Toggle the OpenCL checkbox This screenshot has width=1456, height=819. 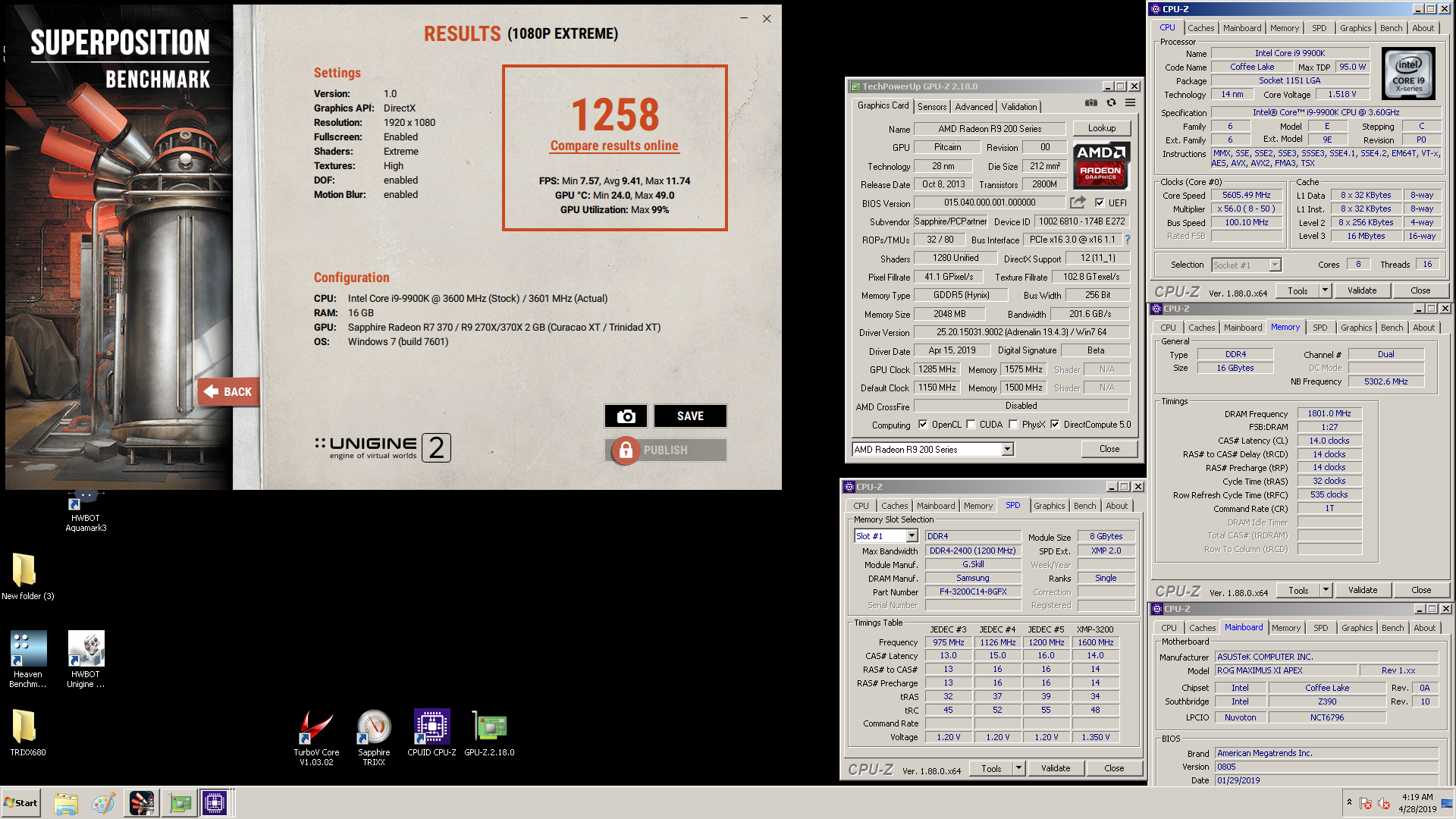pos(923,425)
